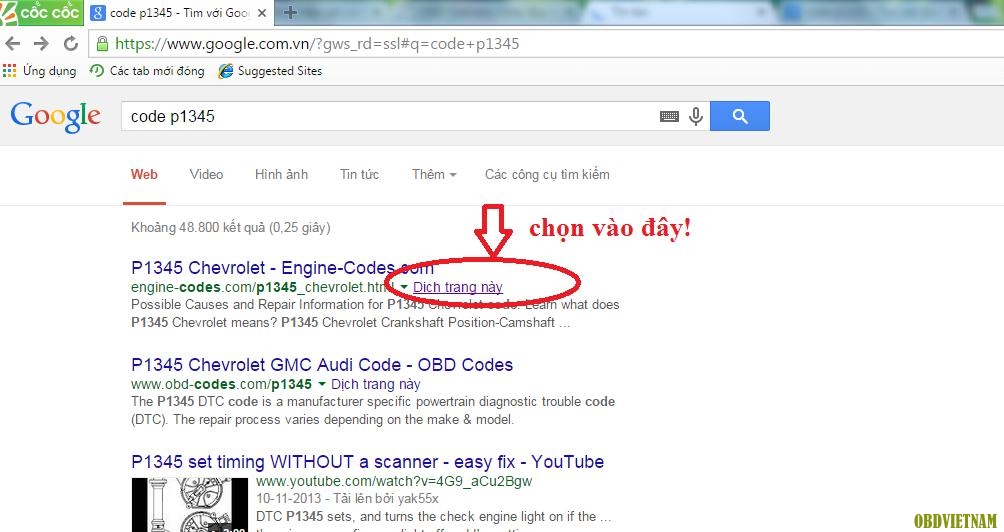Select the Web search tab
Screen dimensions: 1004x532
144,174
